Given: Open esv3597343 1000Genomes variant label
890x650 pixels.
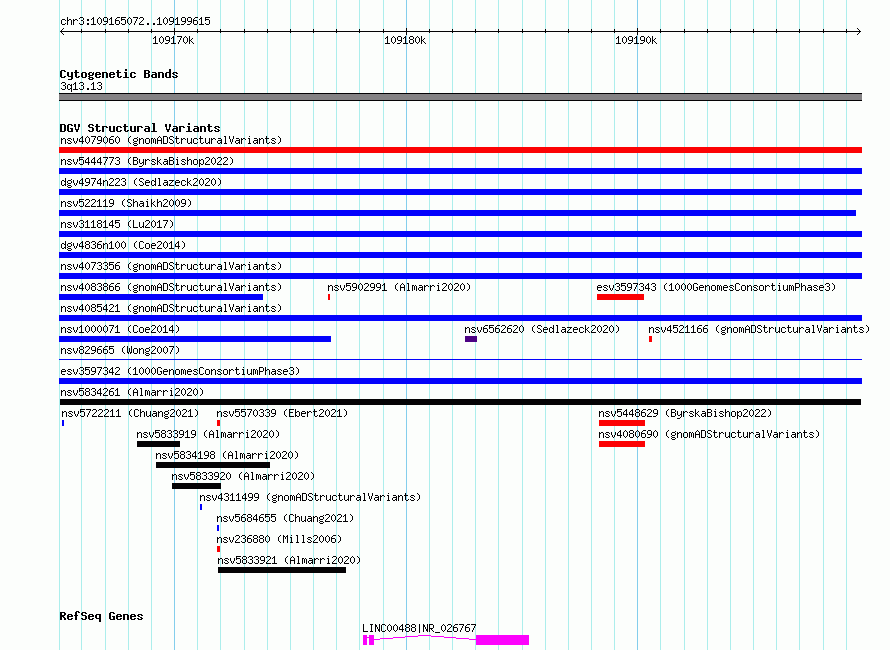Looking at the screenshot, I should 716,287.
